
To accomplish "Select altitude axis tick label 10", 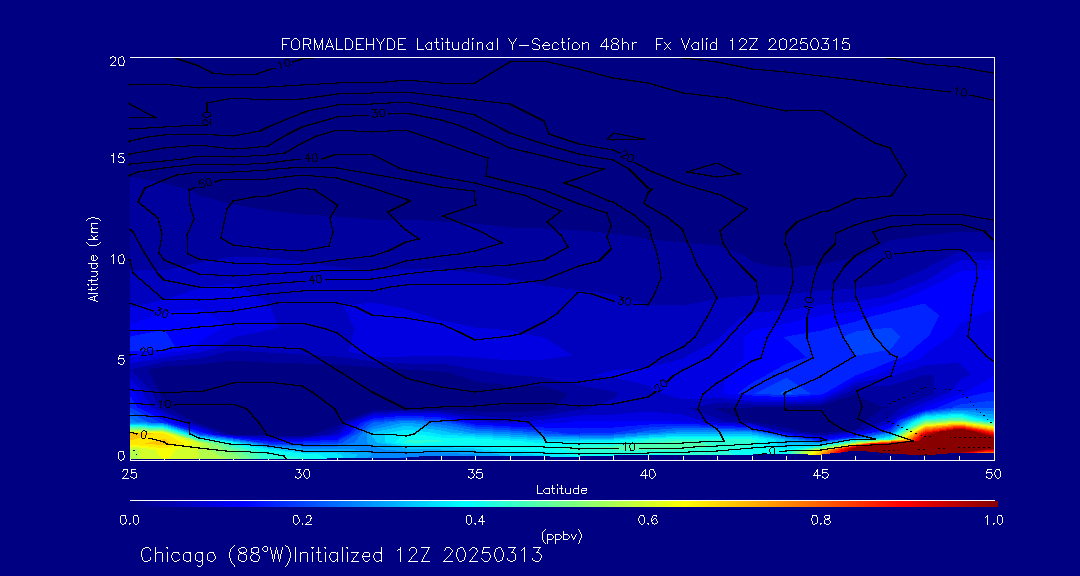I will pyautogui.click(x=116, y=259).
